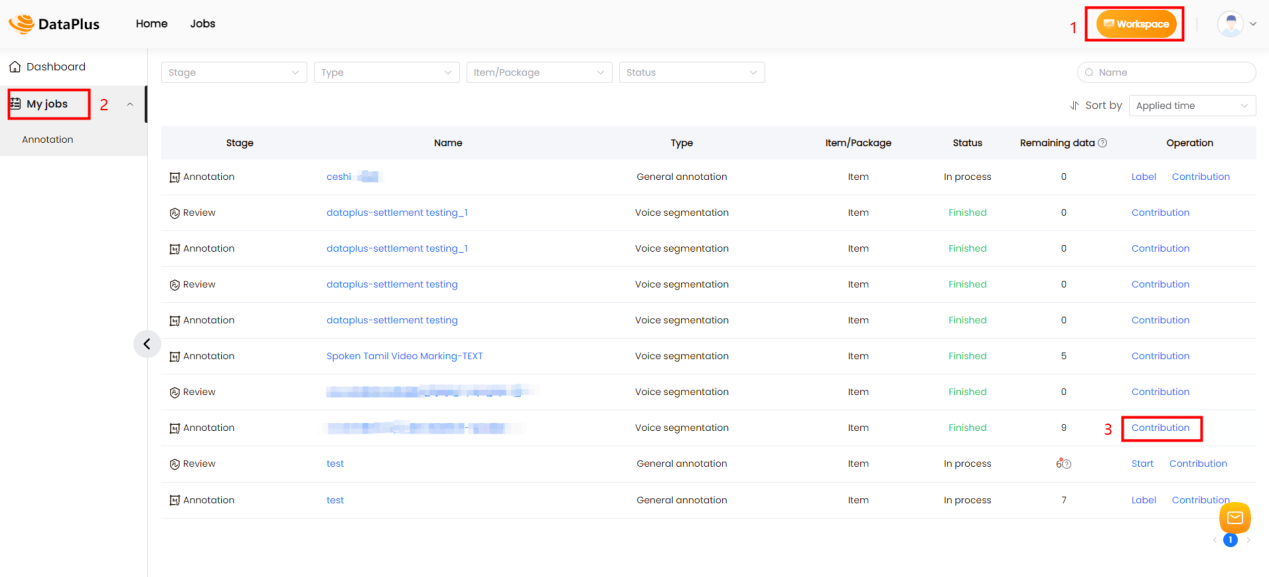The image size is (1269, 577).
Task: Click General annotation type in ceshi row
Action: 682,177
